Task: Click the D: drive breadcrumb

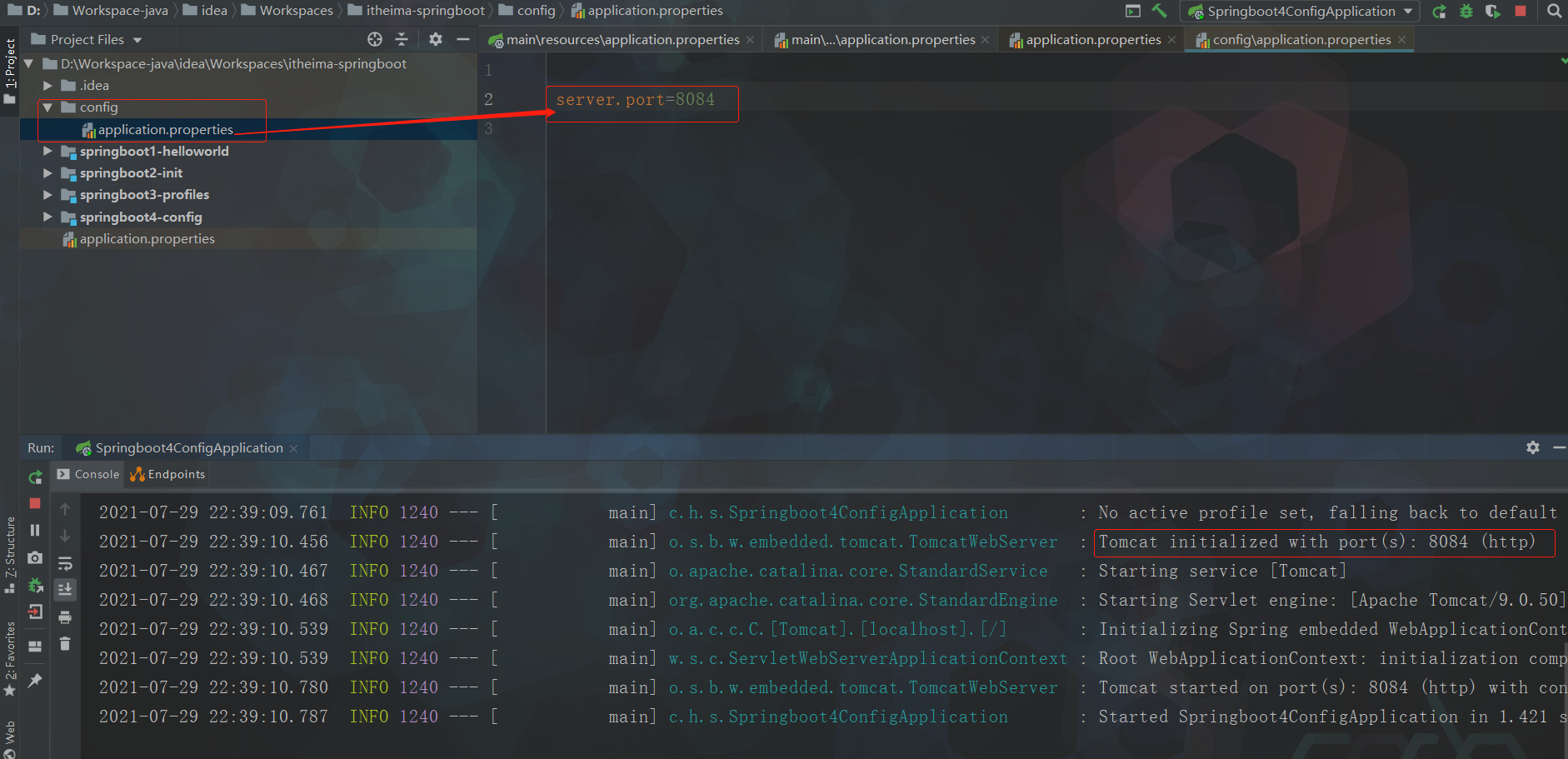Action: [24, 11]
